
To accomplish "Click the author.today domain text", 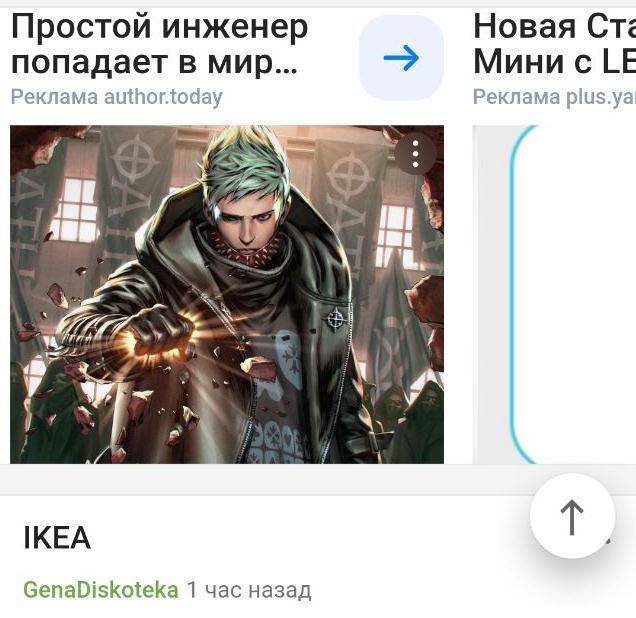I will [163, 97].
